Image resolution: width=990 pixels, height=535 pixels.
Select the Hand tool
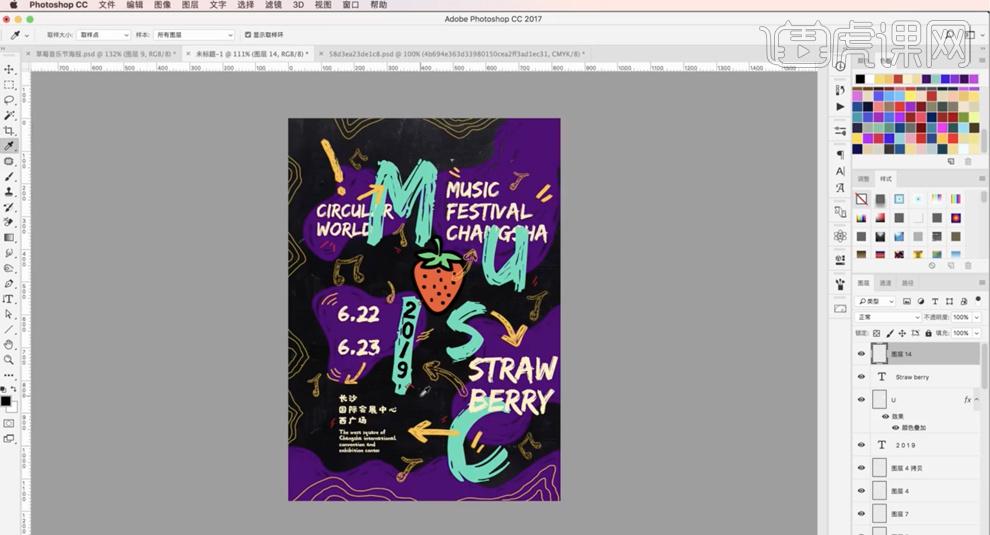[x=9, y=344]
